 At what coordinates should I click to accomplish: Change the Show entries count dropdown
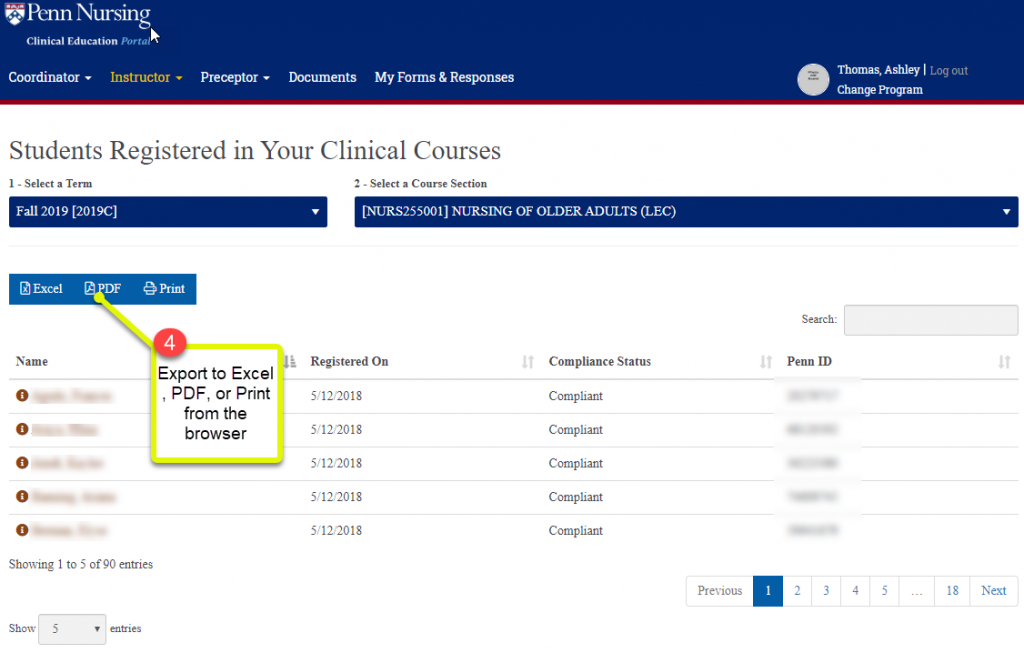point(72,629)
